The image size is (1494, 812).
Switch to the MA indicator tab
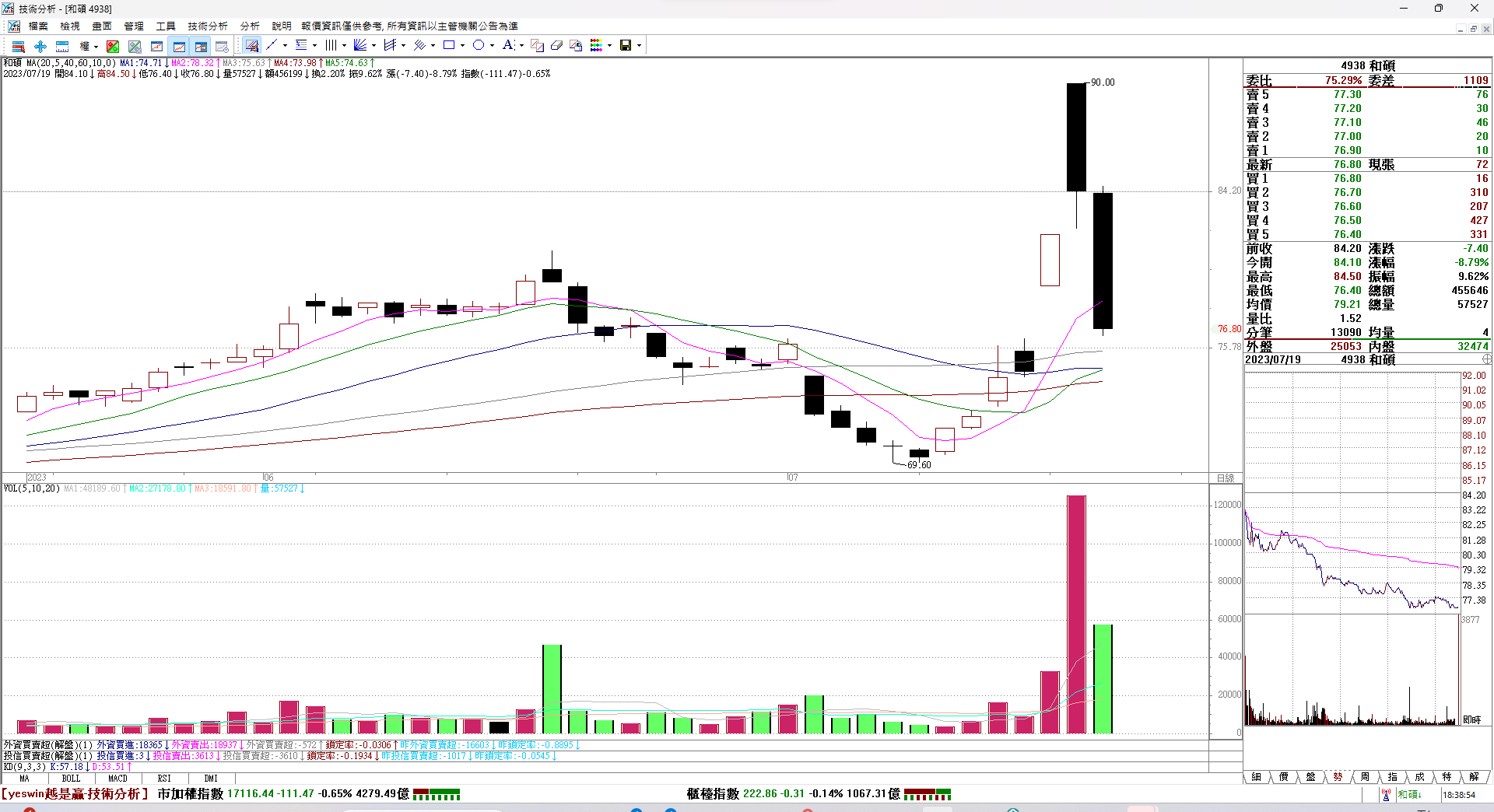point(24,779)
